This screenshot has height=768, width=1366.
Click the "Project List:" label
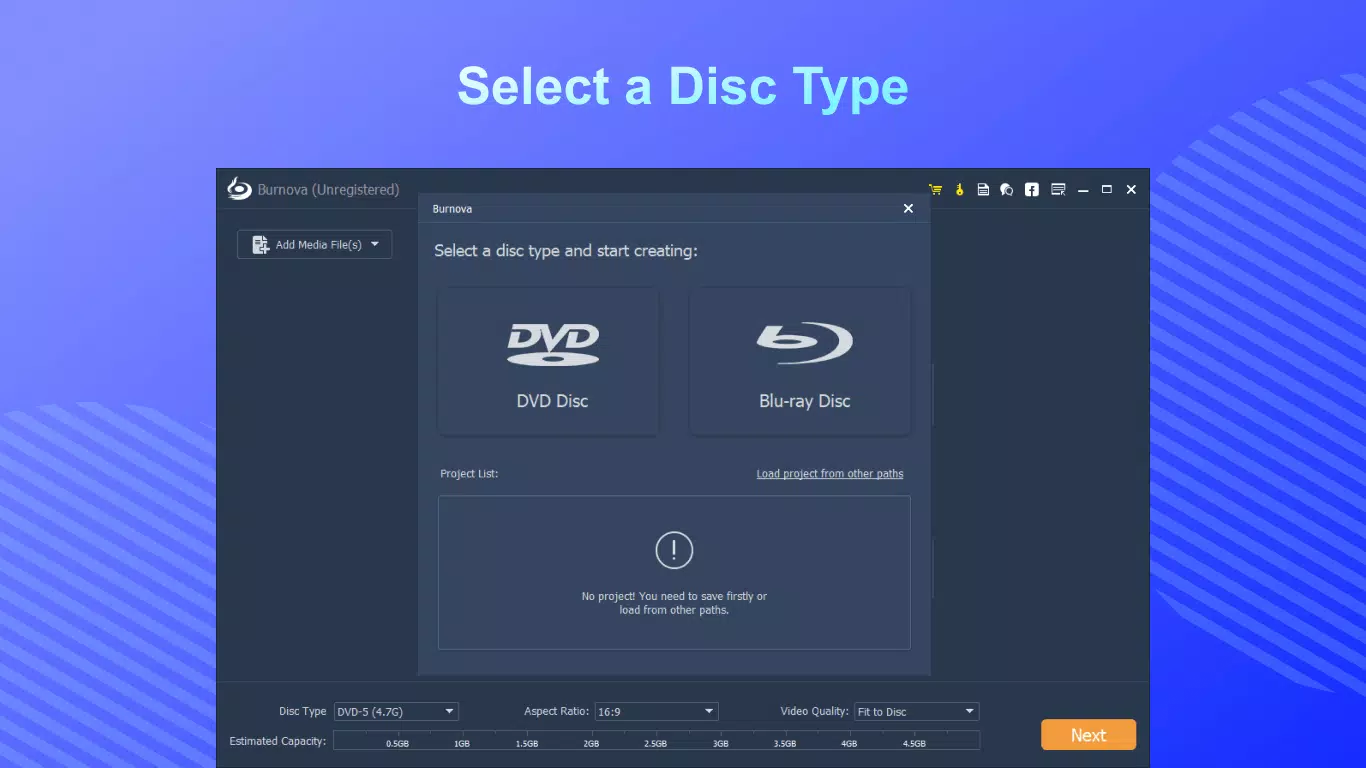click(x=469, y=474)
